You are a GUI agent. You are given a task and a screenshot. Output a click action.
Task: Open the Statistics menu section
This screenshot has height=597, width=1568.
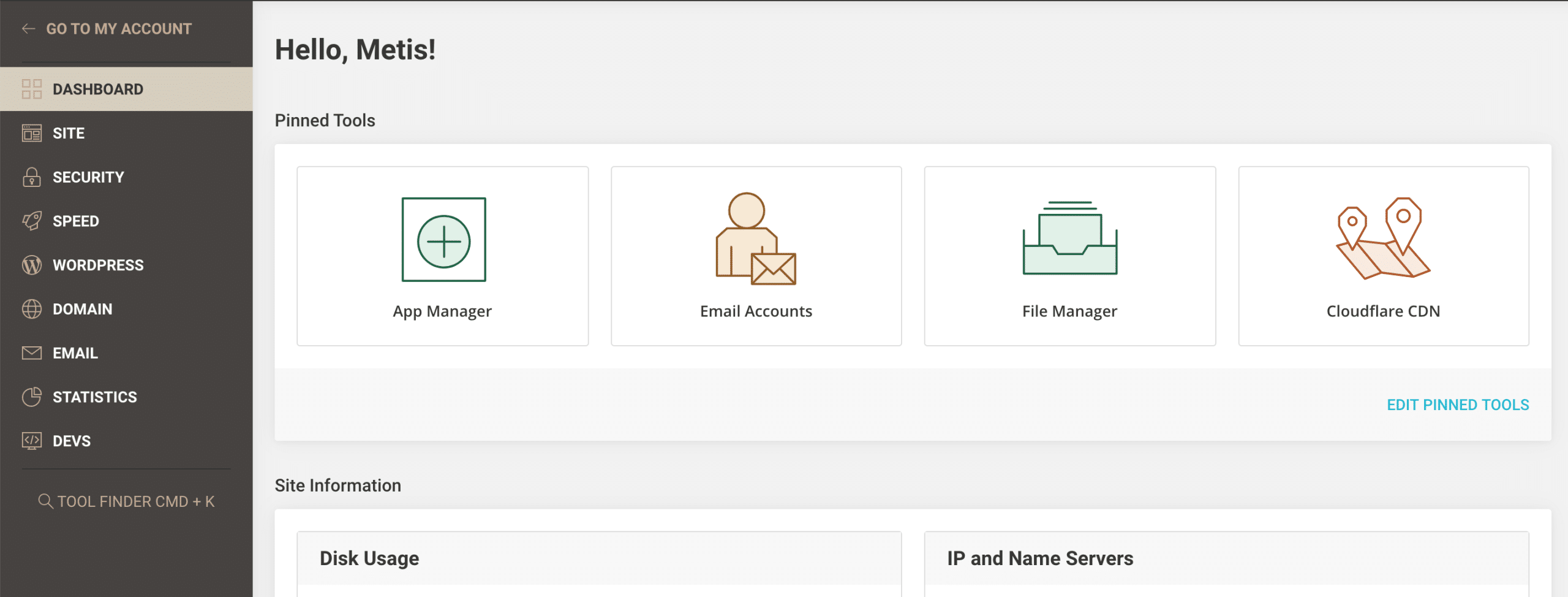pos(126,397)
